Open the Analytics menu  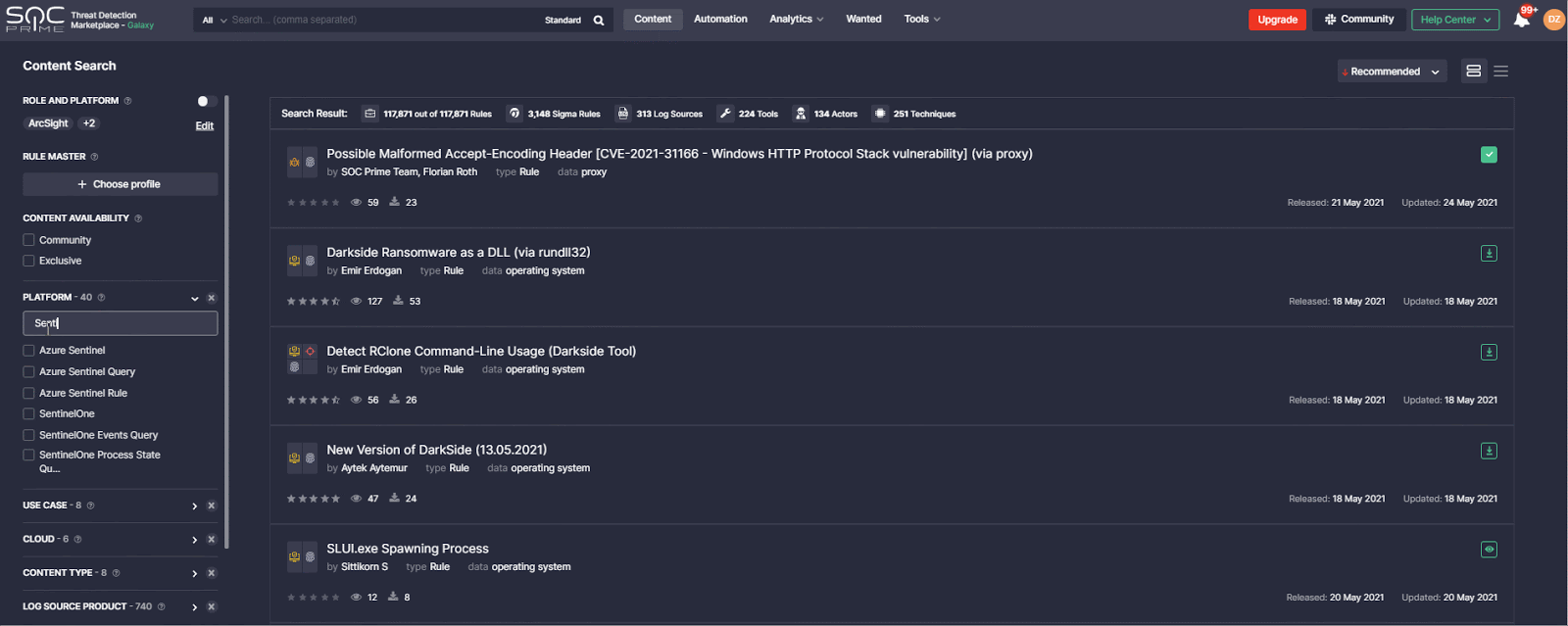pyautogui.click(x=796, y=20)
